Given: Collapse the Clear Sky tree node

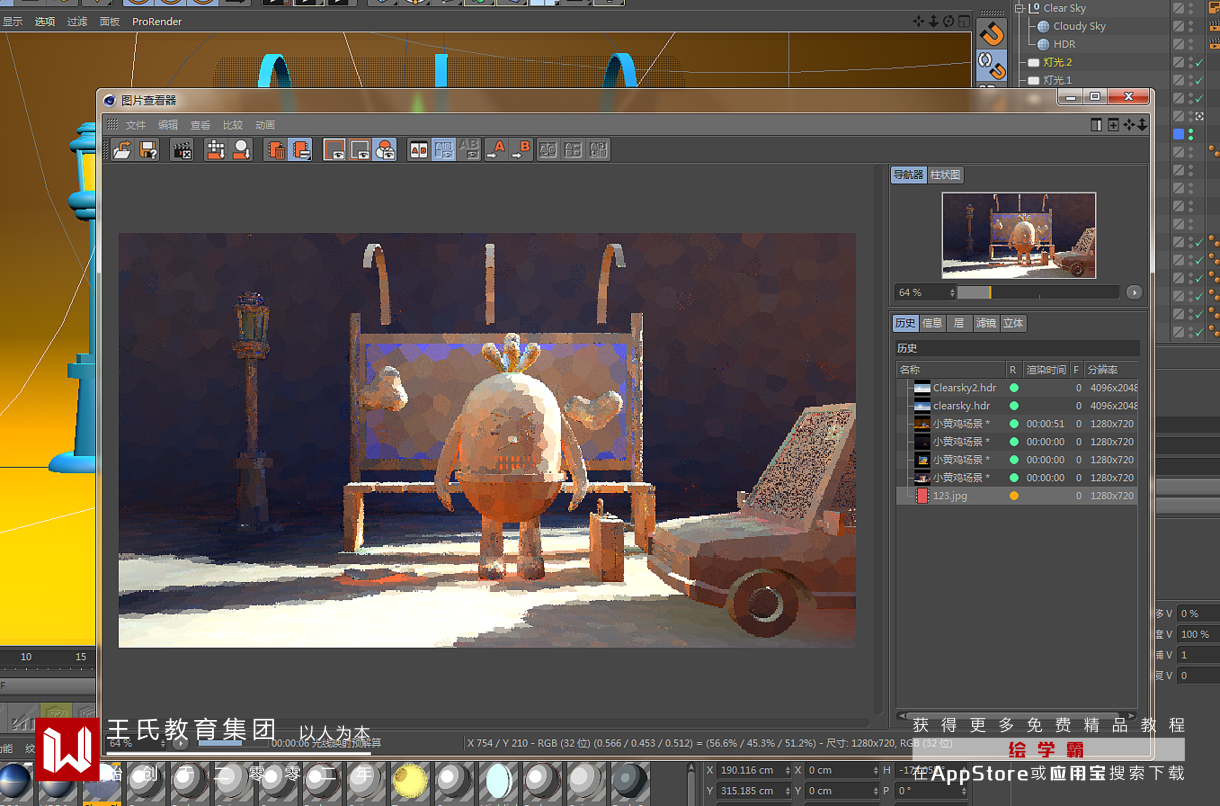Looking at the screenshot, I should pos(1021,8).
